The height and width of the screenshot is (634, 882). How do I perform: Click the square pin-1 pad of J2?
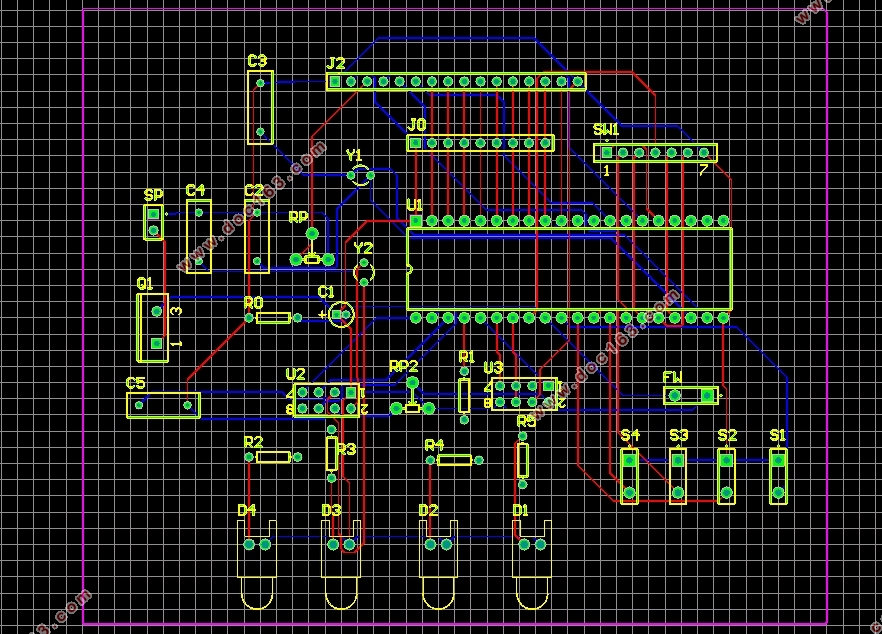point(335,82)
